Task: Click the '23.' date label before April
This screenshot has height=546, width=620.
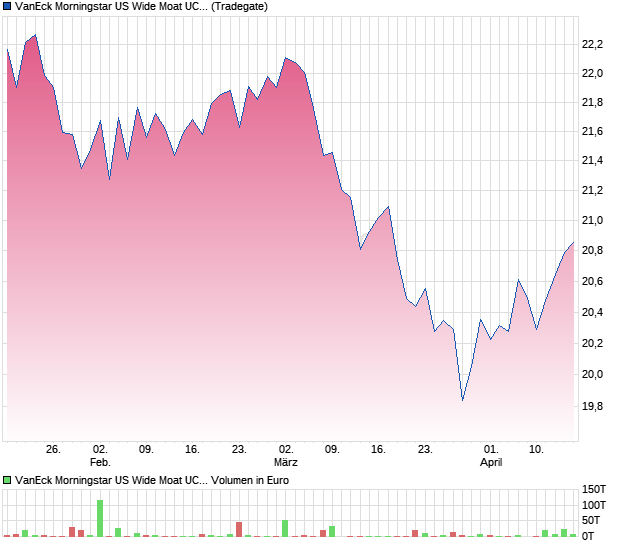Action: (x=425, y=450)
